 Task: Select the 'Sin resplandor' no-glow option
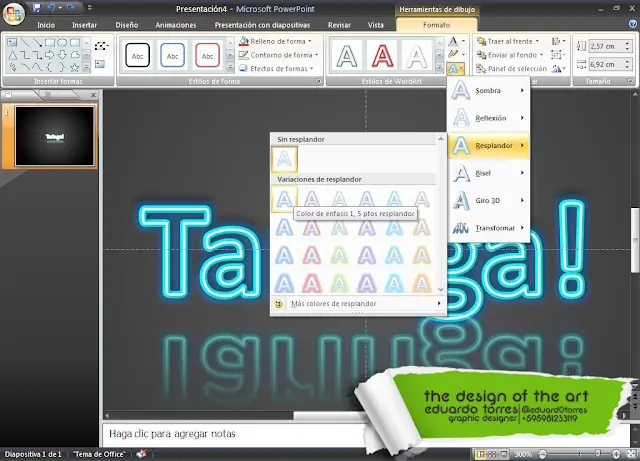coord(285,159)
